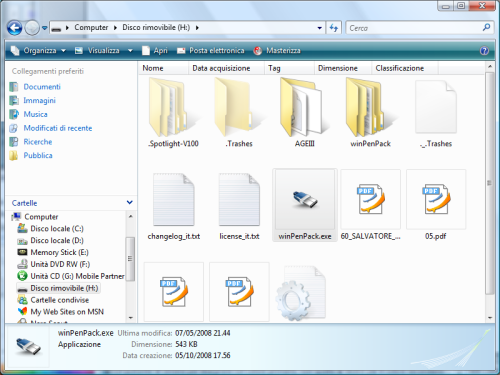The image size is (500, 375).
Task: Open recent pages dropdown beside nav arrows
Action: coord(44,28)
